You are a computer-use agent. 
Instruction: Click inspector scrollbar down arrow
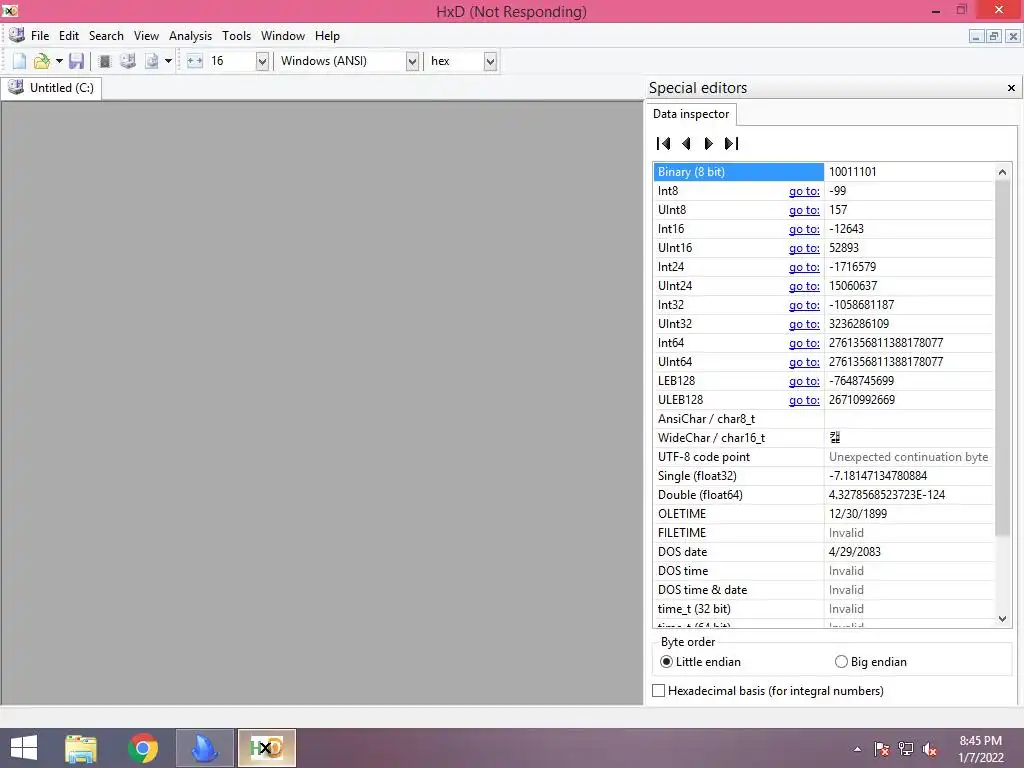[1002, 618]
